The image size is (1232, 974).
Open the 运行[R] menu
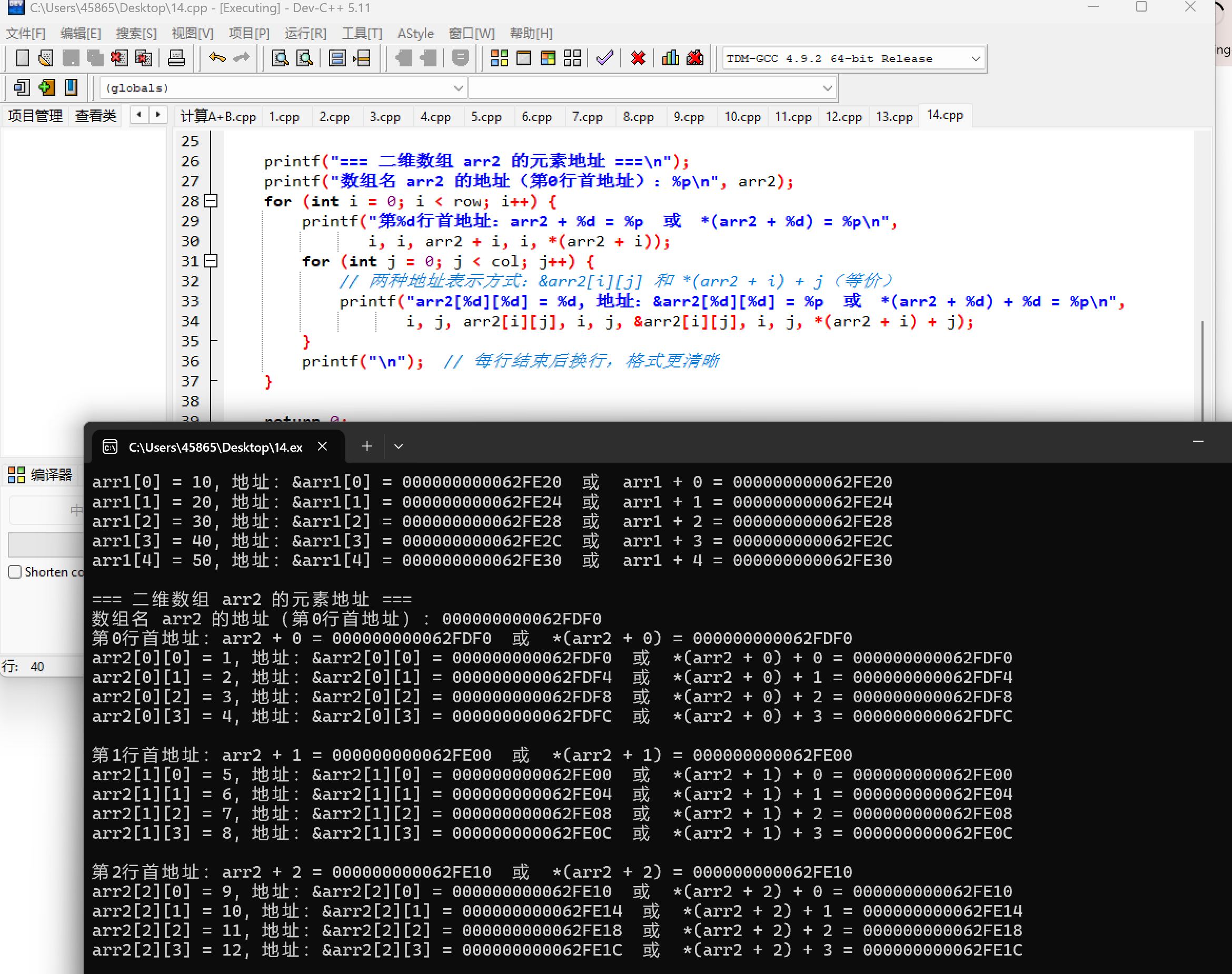click(x=305, y=33)
